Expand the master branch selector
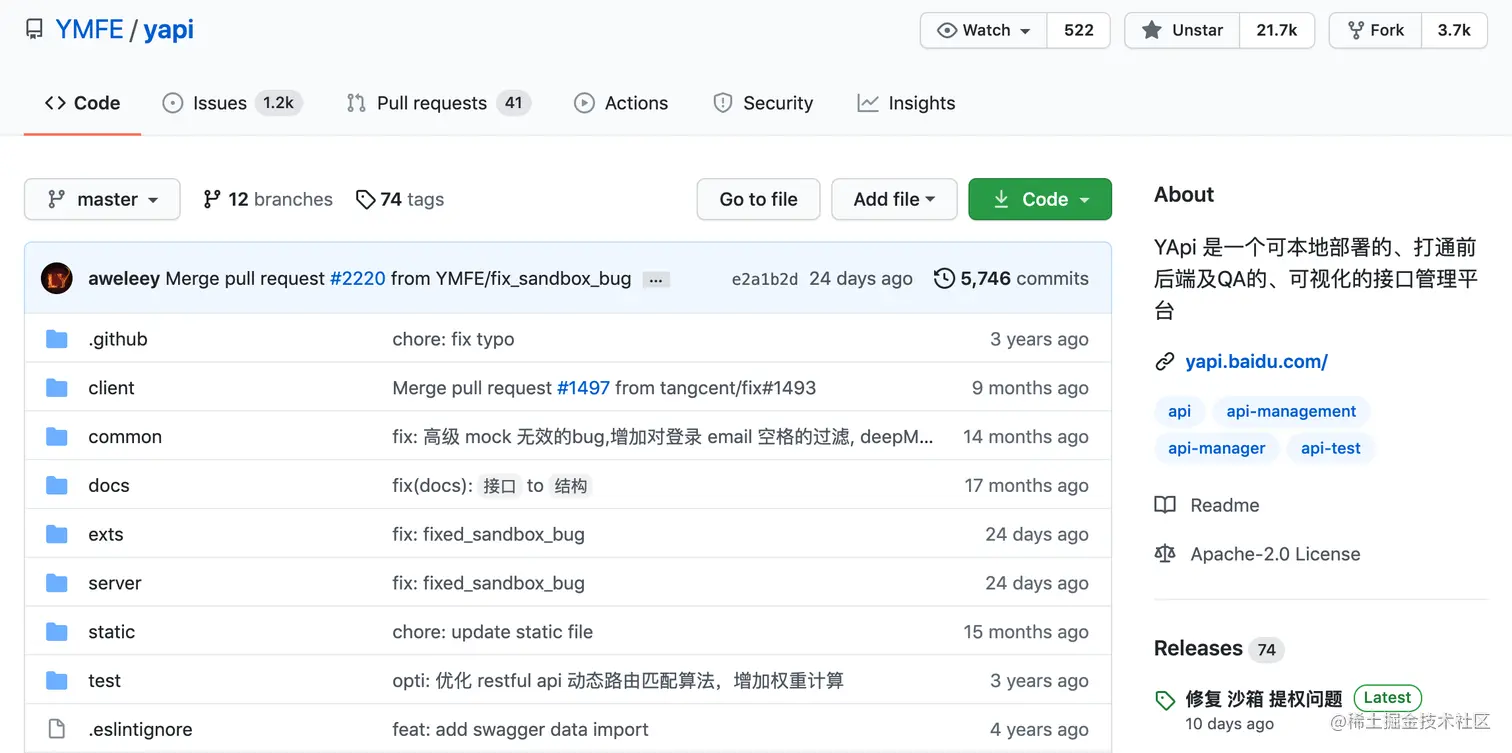 (x=102, y=199)
